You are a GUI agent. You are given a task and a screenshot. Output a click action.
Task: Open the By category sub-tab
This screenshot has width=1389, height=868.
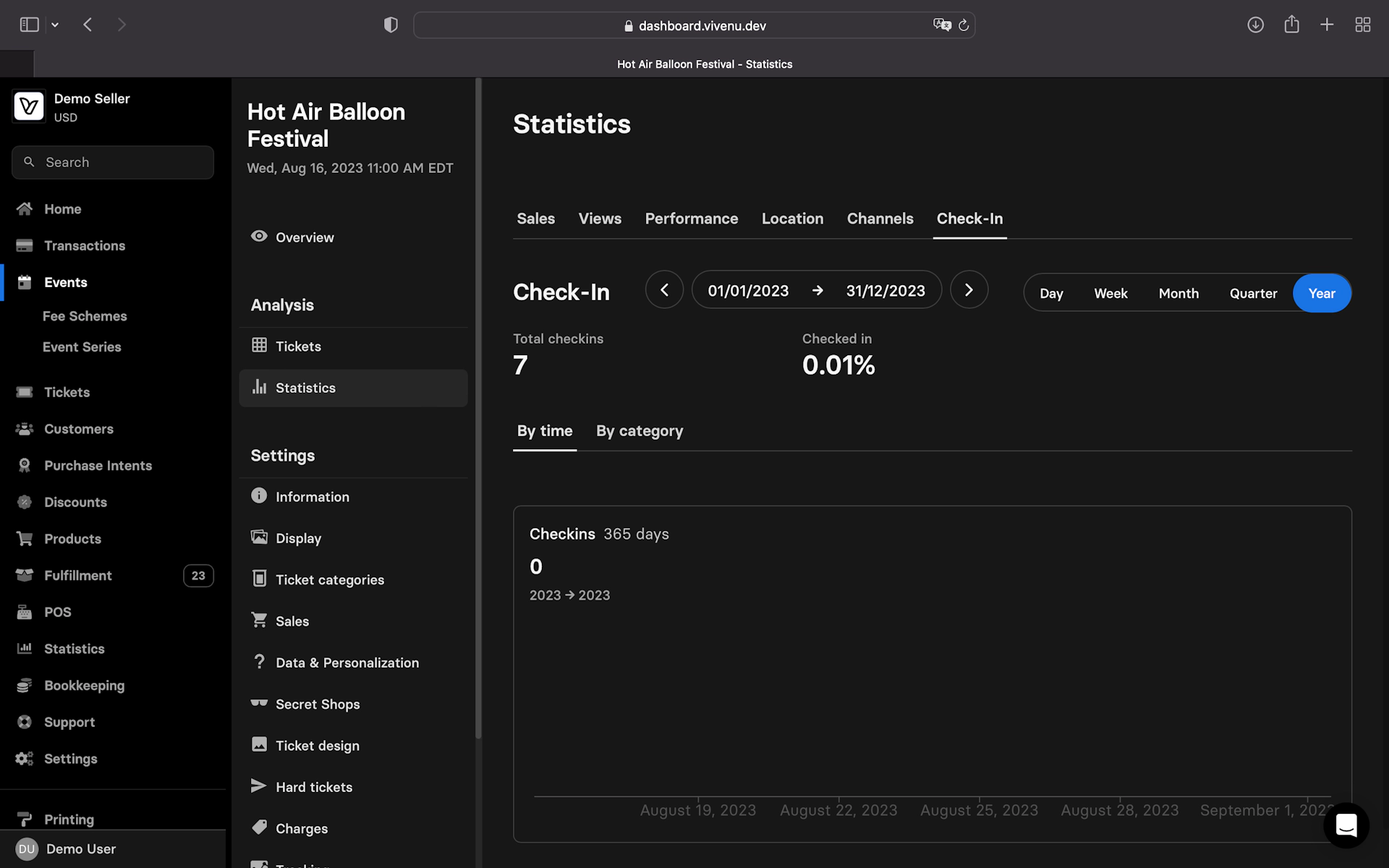pyautogui.click(x=639, y=431)
